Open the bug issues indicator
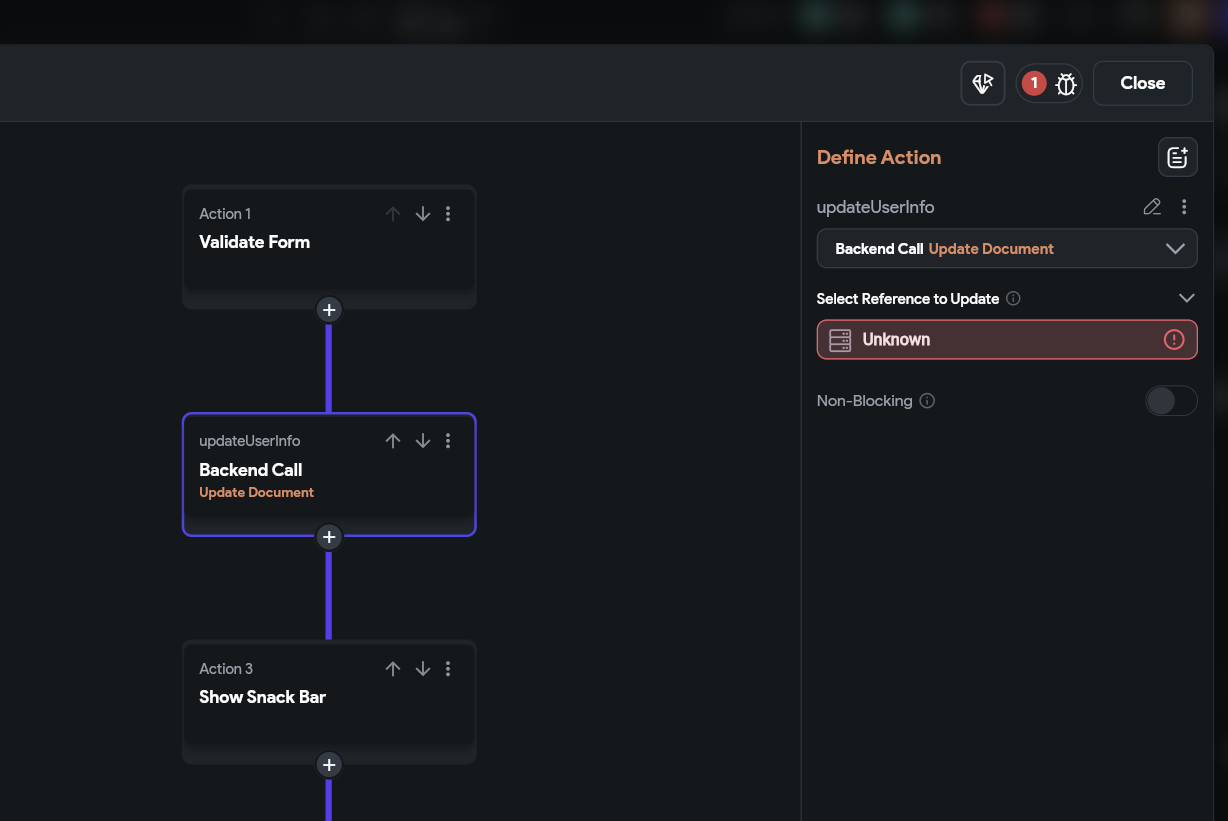Image resolution: width=1228 pixels, height=821 pixels. [1049, 83]
